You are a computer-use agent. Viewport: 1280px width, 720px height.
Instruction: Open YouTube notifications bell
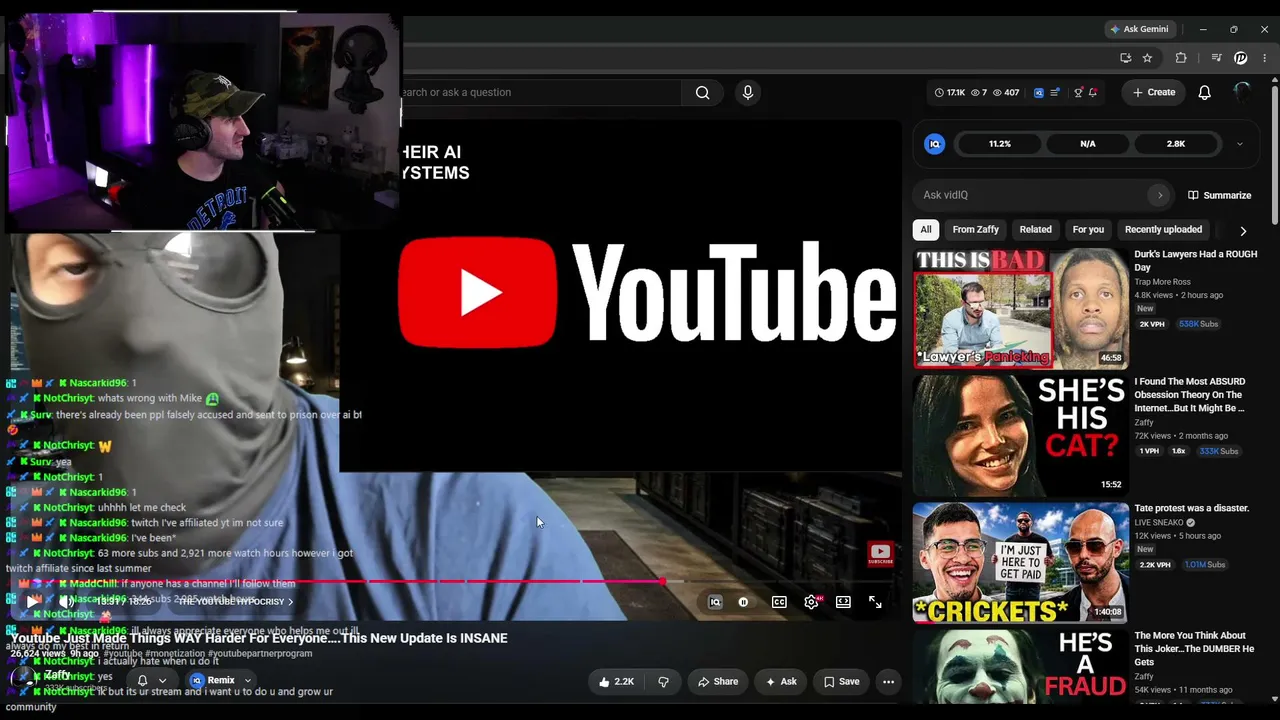pos(1205,92)
